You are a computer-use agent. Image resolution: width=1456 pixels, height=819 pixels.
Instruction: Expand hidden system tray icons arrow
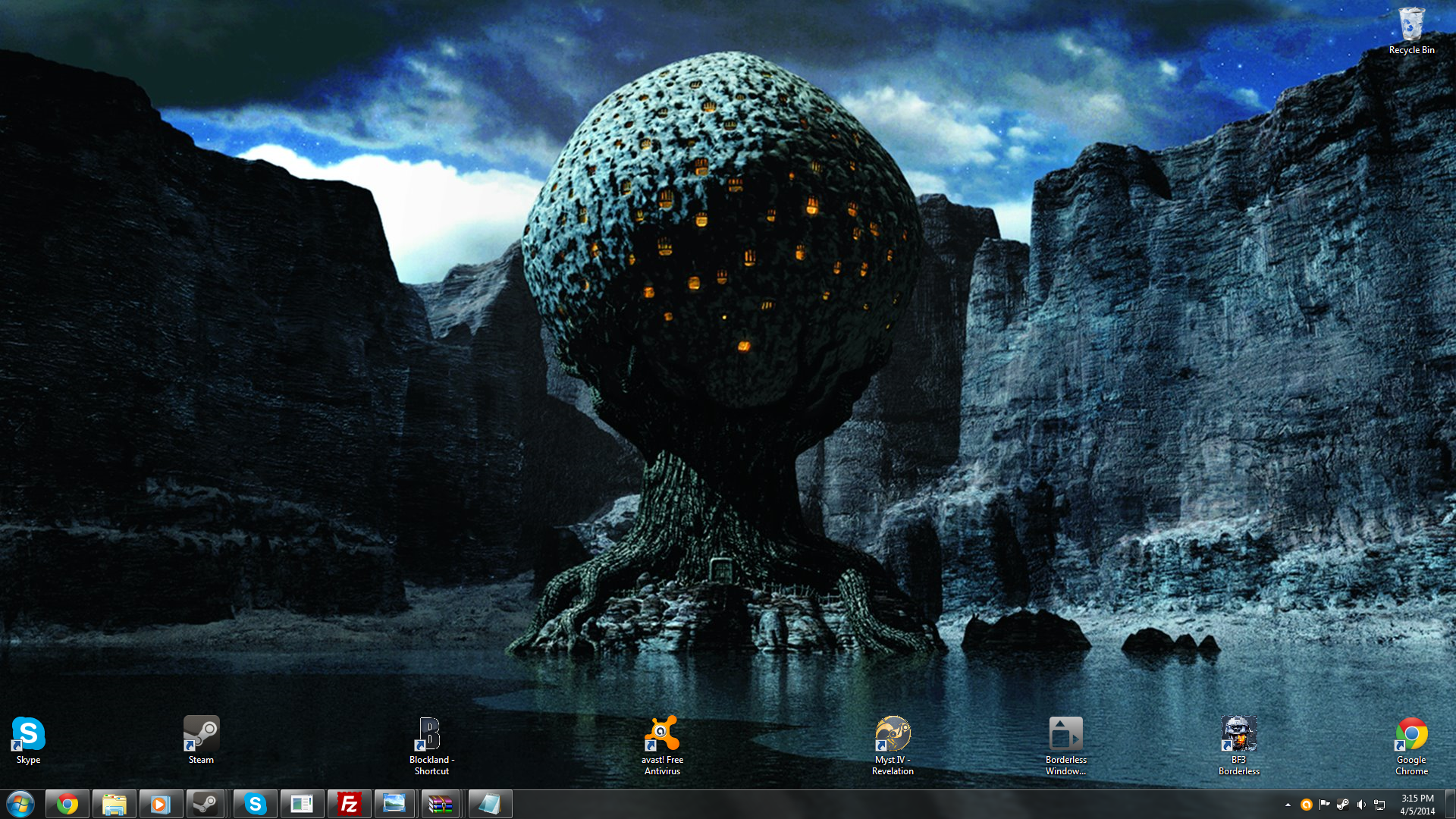1288,805
